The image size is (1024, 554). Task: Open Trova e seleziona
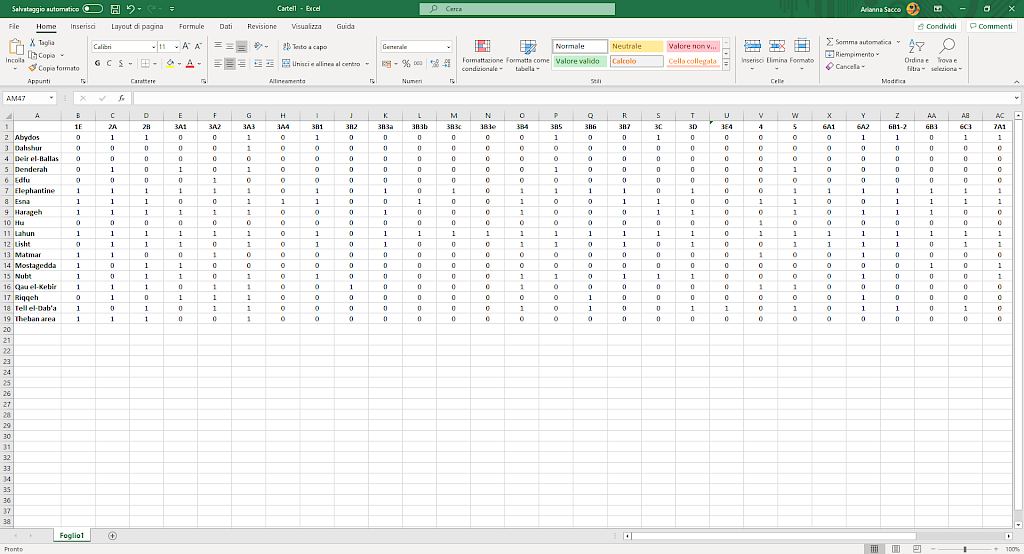click(x=946, y=56)
